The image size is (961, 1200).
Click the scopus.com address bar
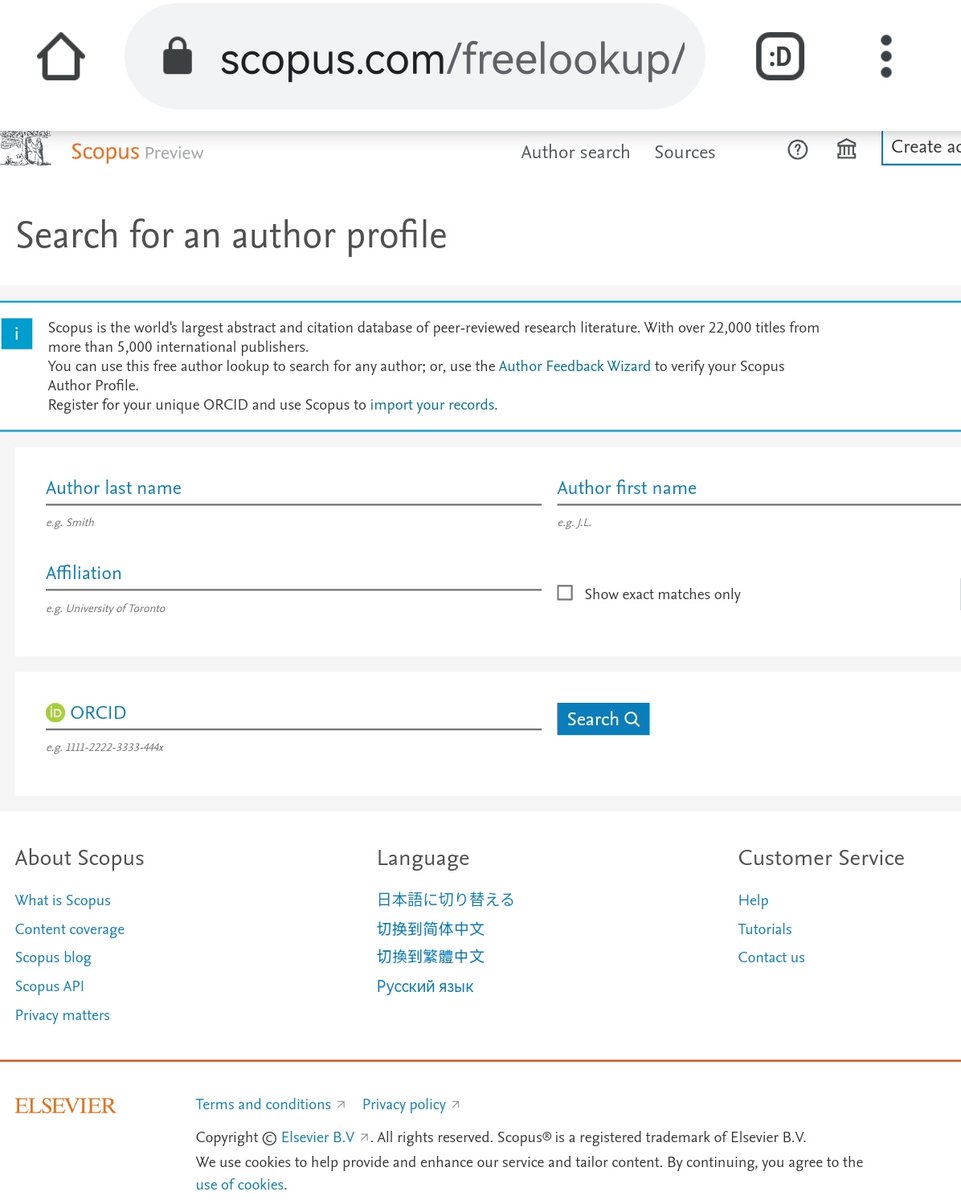(x=415, y=57)
